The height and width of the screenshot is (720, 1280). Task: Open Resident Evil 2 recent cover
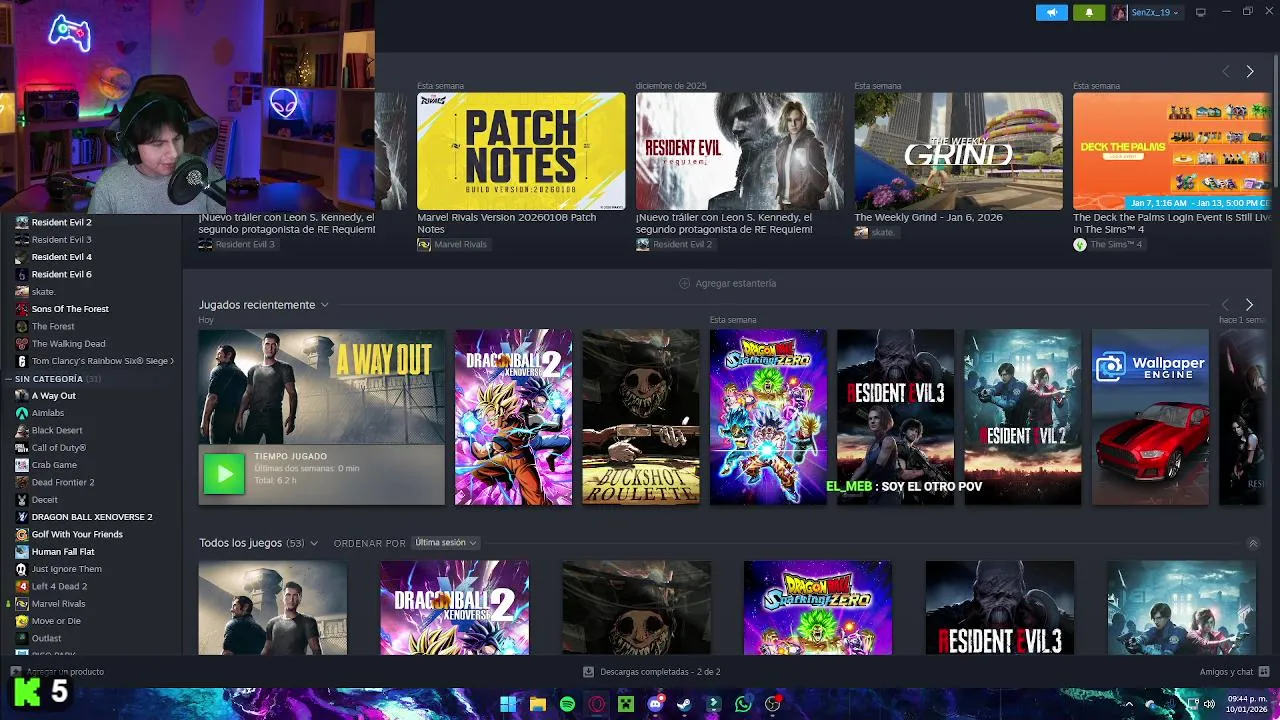[x=1022, y=417]
